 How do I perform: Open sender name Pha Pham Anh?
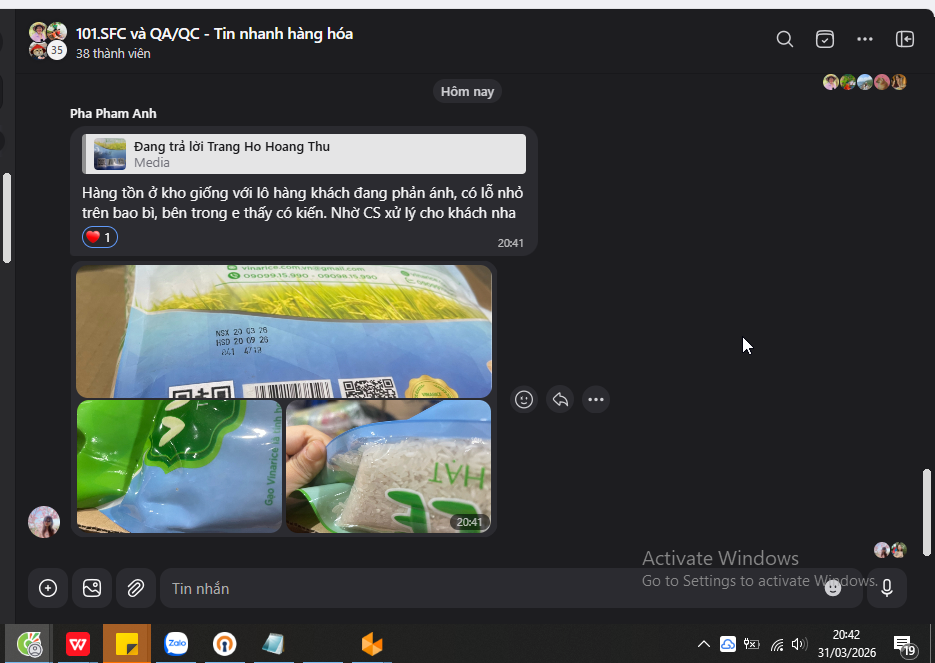(113, 113)
